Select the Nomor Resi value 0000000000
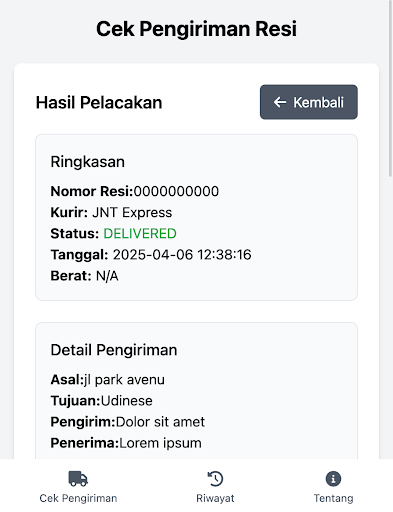The width and height of the screenshot is (393, 512). 176,191
